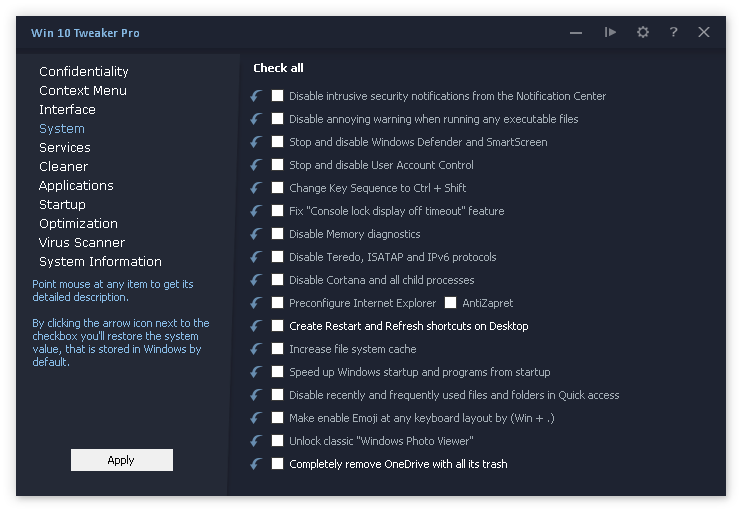The height and width of the screenshot is (512, 742).
Task: Click restore arrow next to OneDrive removal
Action: click(257, 464)
